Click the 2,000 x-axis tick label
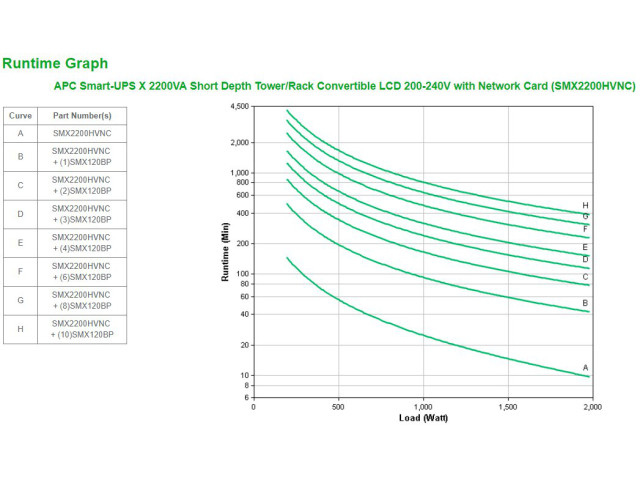The image size is (640, 480). (x=593, y=407)
